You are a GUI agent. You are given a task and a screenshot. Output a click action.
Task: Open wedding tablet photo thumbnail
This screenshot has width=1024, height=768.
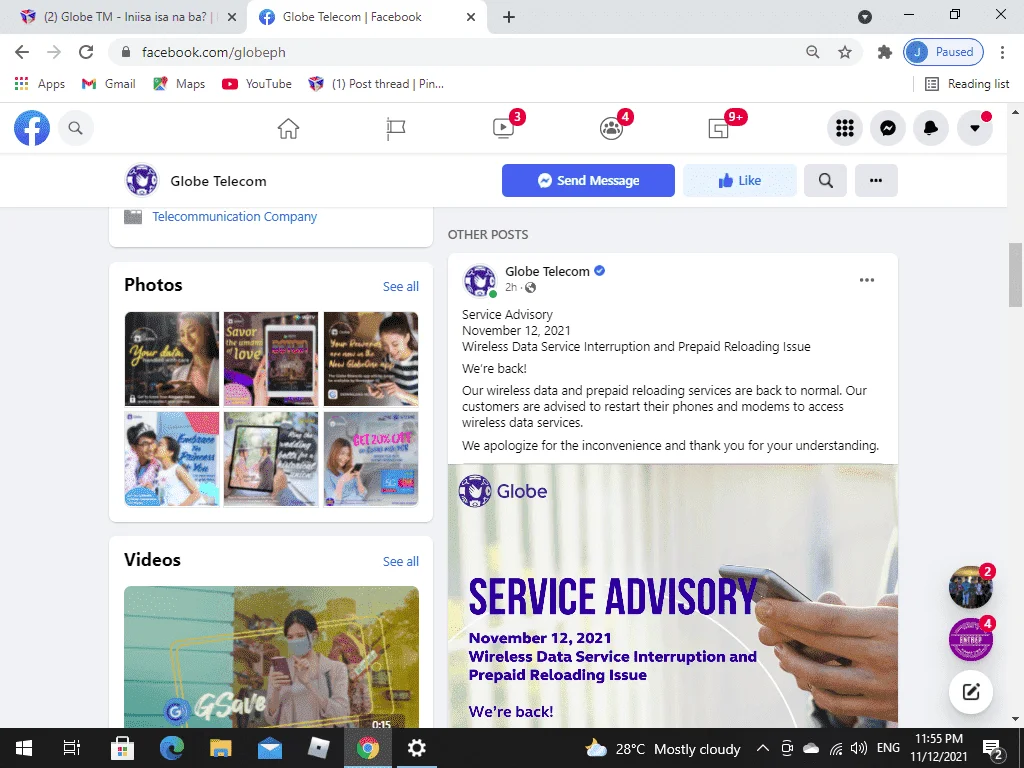click(x=271, y=458)
